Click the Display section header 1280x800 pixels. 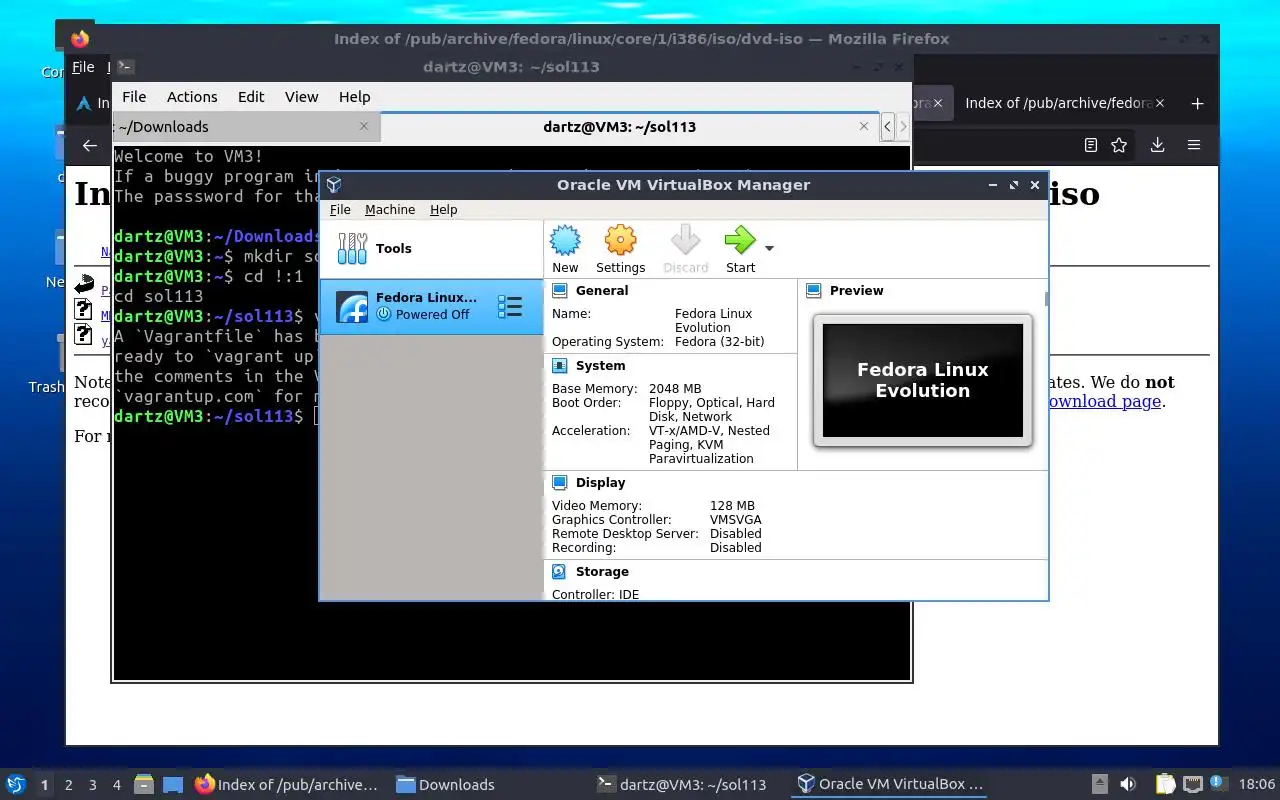[600, 482]
